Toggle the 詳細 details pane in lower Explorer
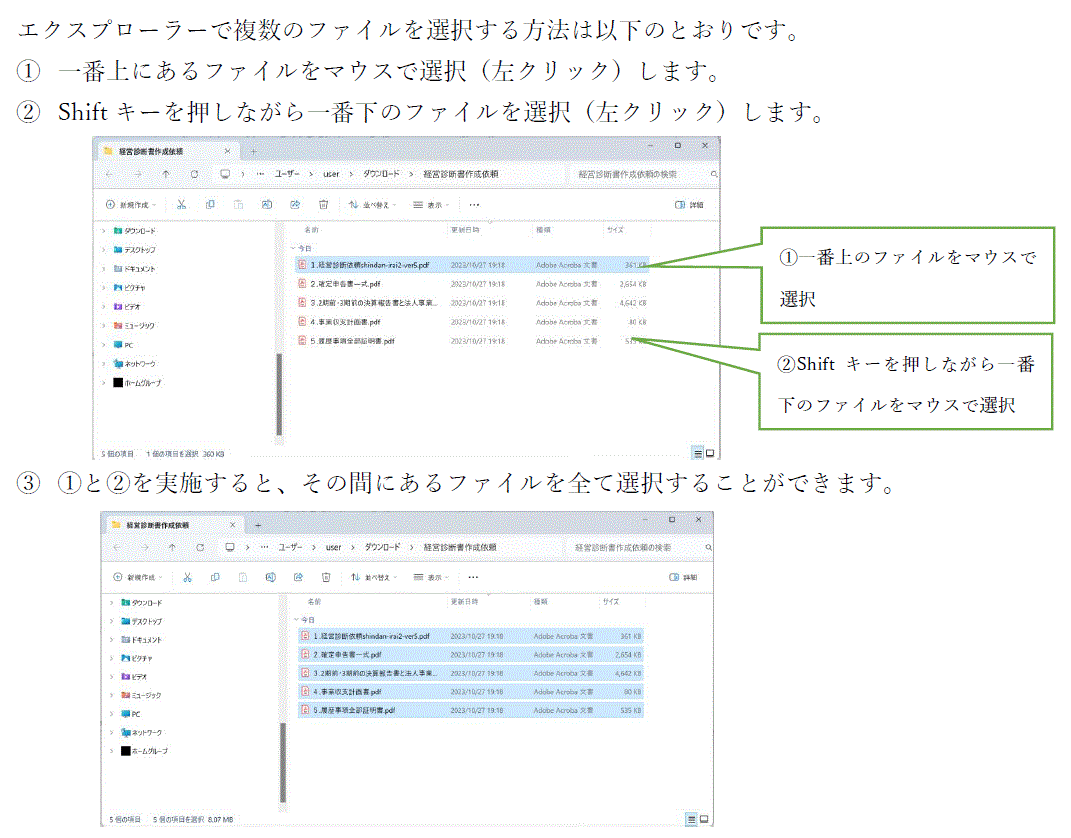The image size is (1071, 838). coord(686,577)
